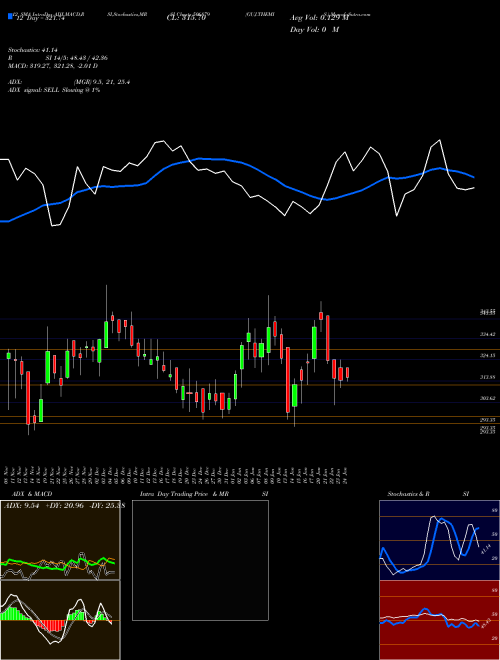Click the rotated 41.14 value on Stochastics chart
Screen dimensions: 500x660
tap(485, 549)
